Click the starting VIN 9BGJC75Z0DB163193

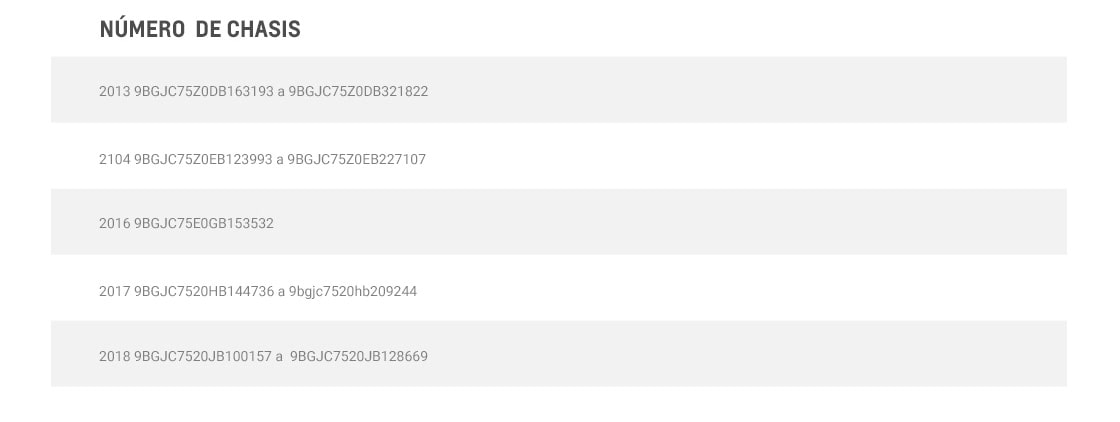(x=204, y=91)
